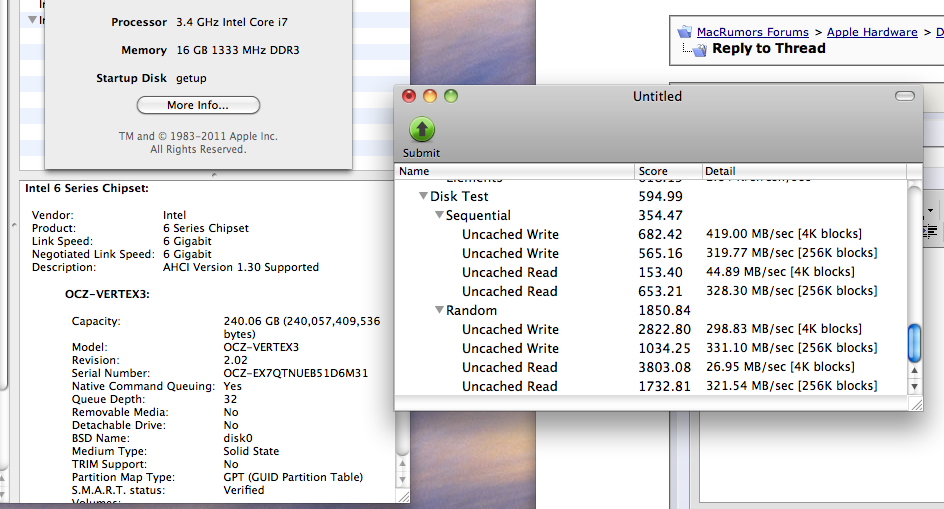Click the blue scrollbar thumb in results list

[914, 343]
